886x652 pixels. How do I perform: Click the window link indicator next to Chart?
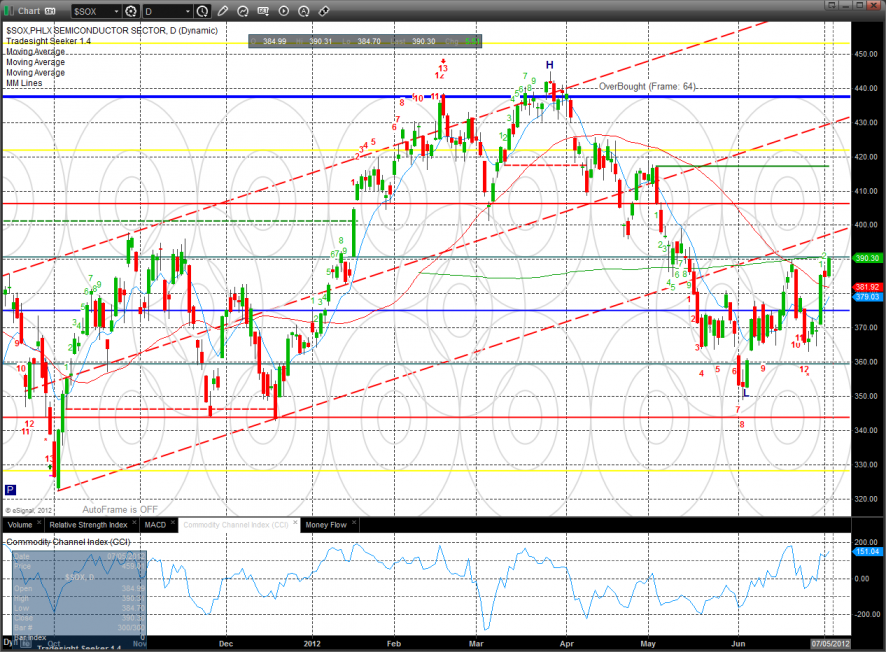[x=9, y=11]
